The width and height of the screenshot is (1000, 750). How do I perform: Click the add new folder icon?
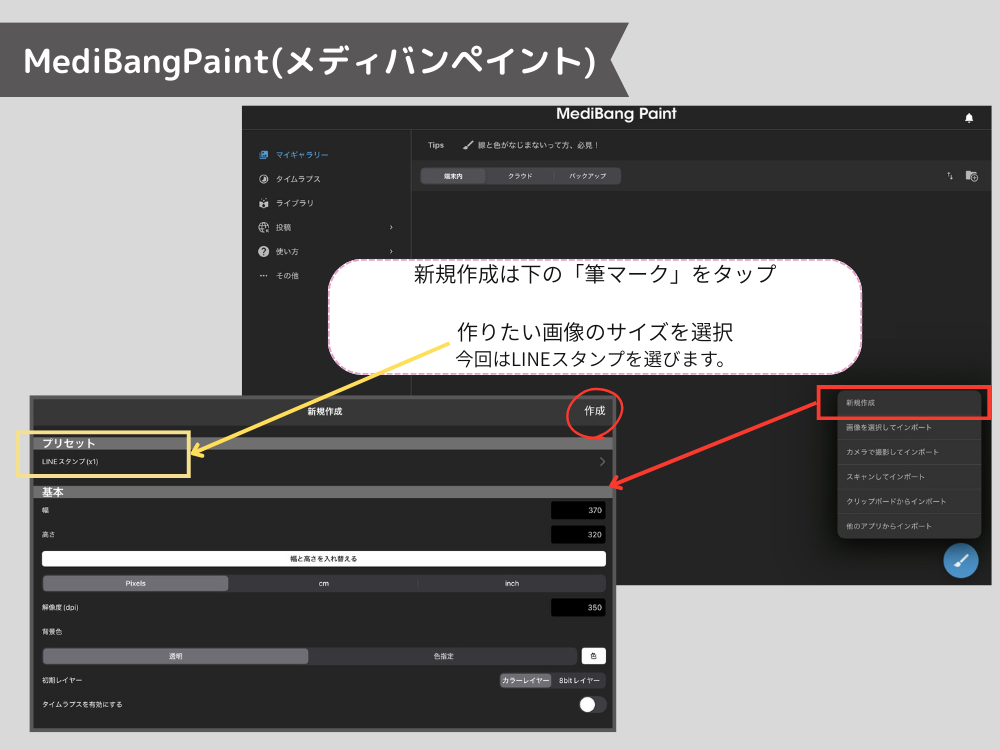(x=971, y=176)
